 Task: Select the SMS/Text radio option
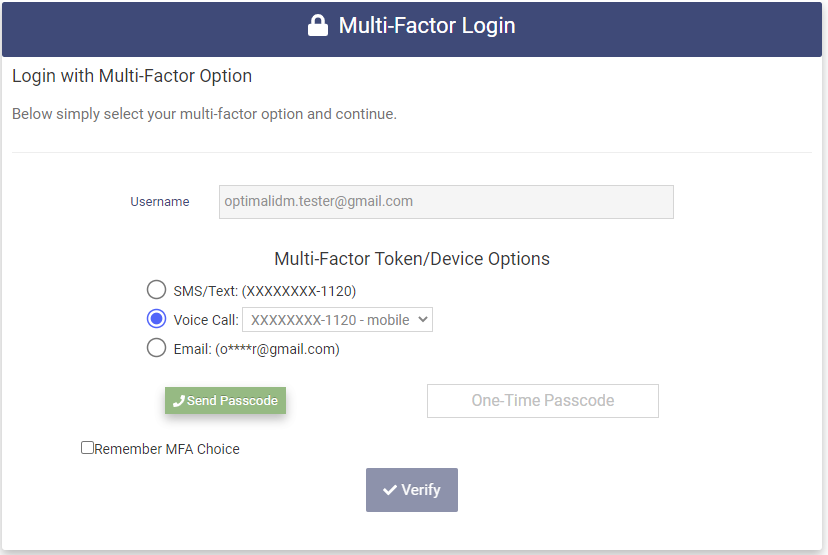tap(156, 290)
